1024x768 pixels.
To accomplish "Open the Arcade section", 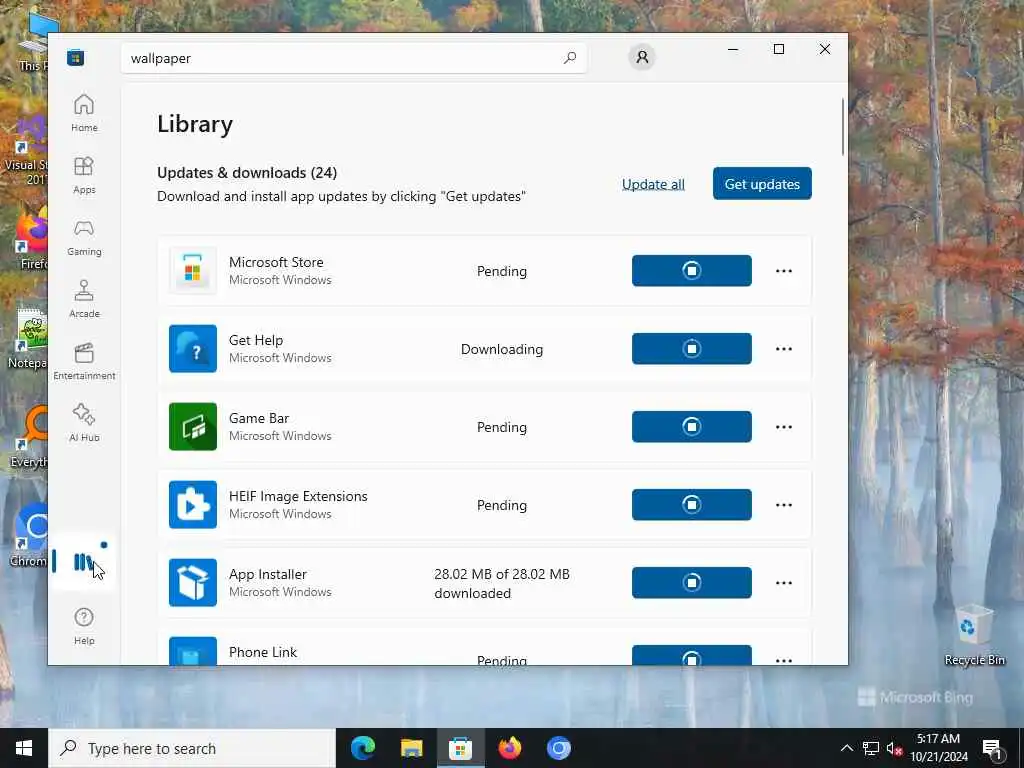I will (84, 299).
